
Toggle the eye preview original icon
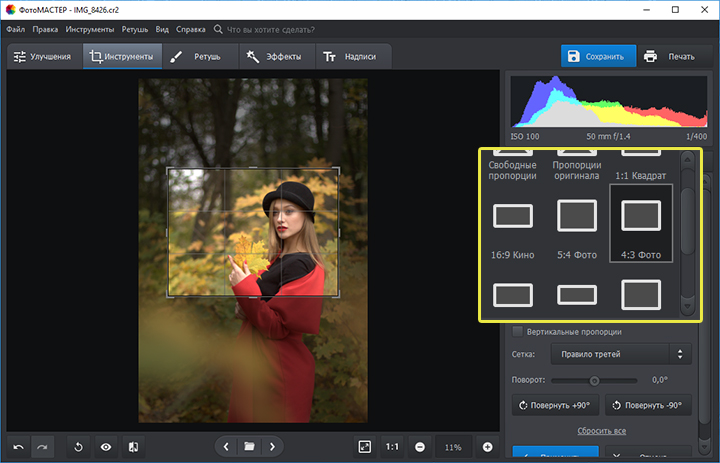106,446
